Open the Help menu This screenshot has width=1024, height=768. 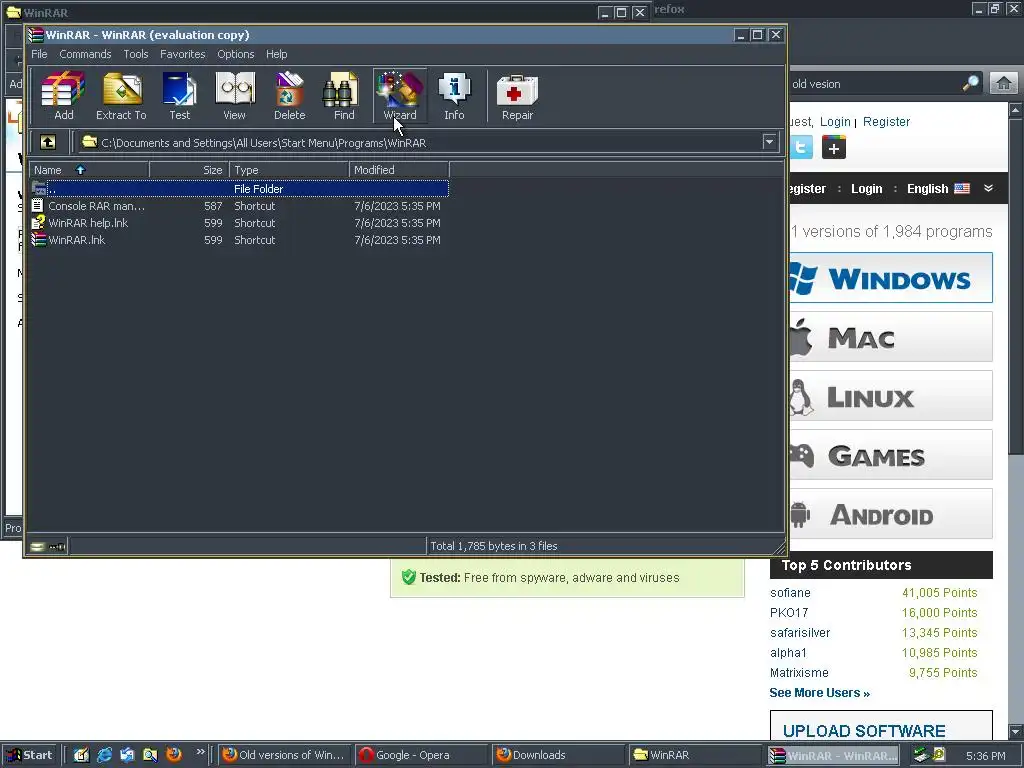[276, 54]
